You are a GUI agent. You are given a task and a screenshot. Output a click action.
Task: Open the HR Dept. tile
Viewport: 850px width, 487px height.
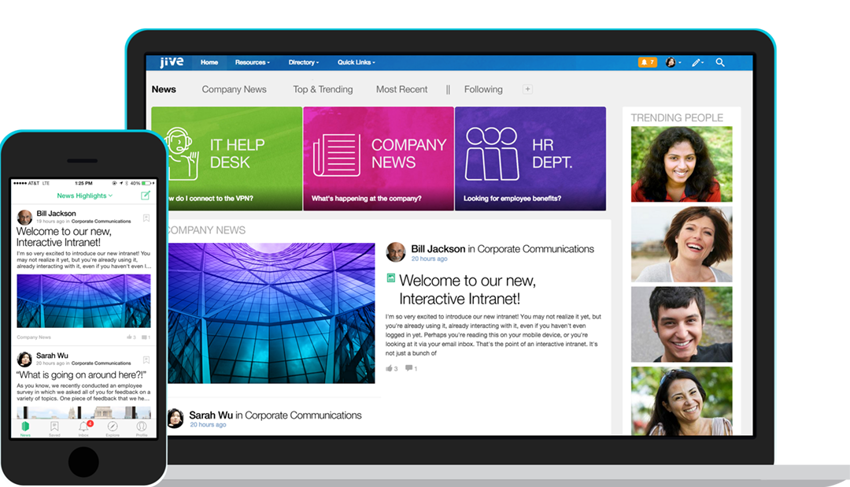pos(530,158)
